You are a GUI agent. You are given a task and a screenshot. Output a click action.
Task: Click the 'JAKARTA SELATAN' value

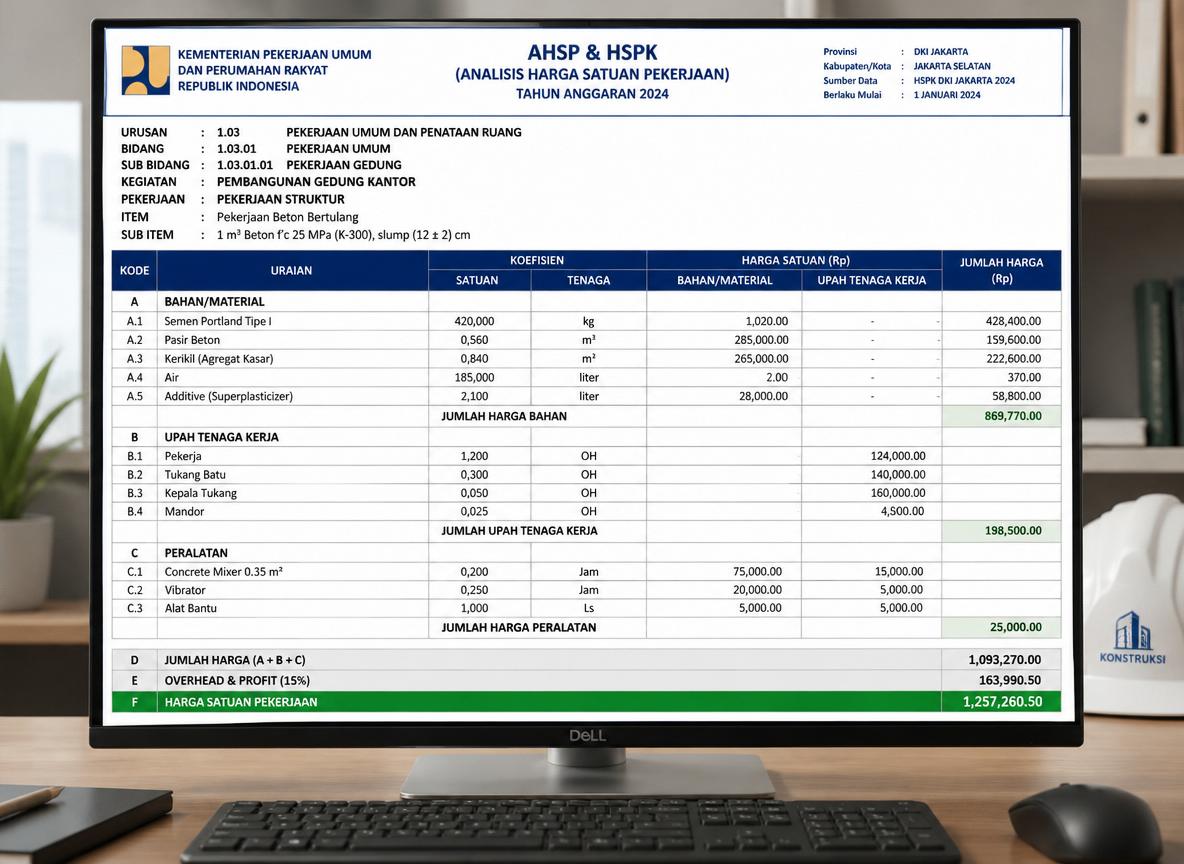click(x=951, y=66)
